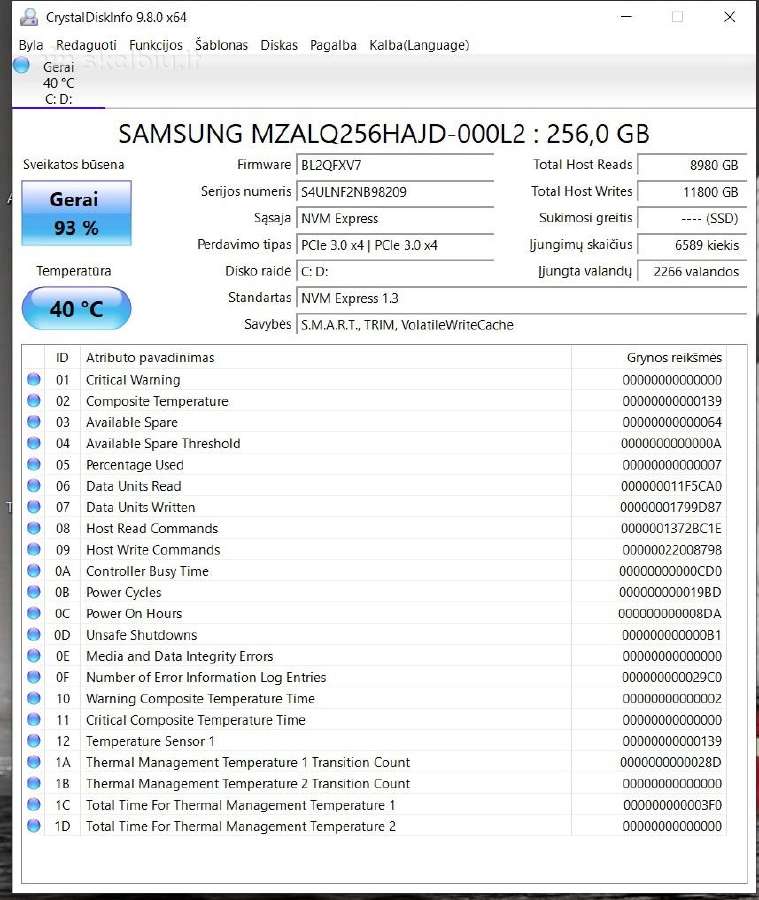Image resolution: width=759 pixels, height=900 pixels.
Task: Click the status orb for Host Write Commands
Action: click(x=34, y=549)
